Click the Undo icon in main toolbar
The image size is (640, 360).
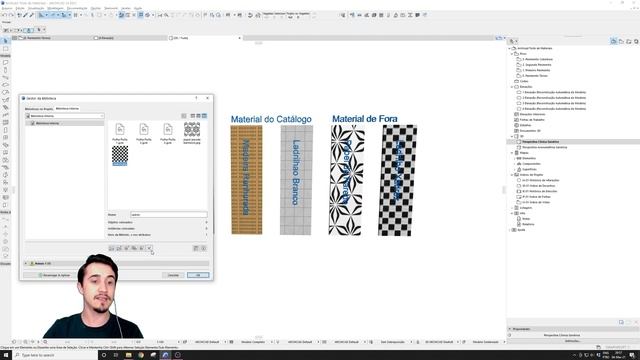[x=4, y=15]
